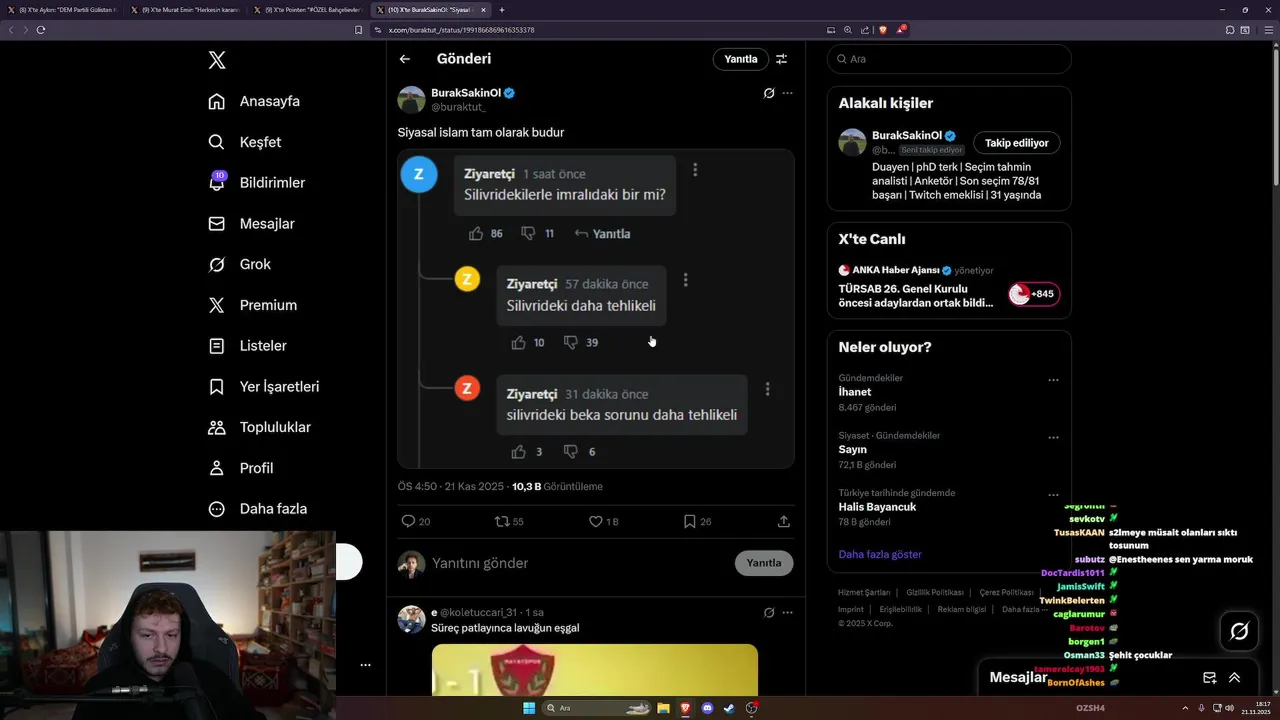Bookmark the post with 26 bookmarks
Viewport: 1280px width, 720px height.
pyautogui.click(x=697, y=521)
